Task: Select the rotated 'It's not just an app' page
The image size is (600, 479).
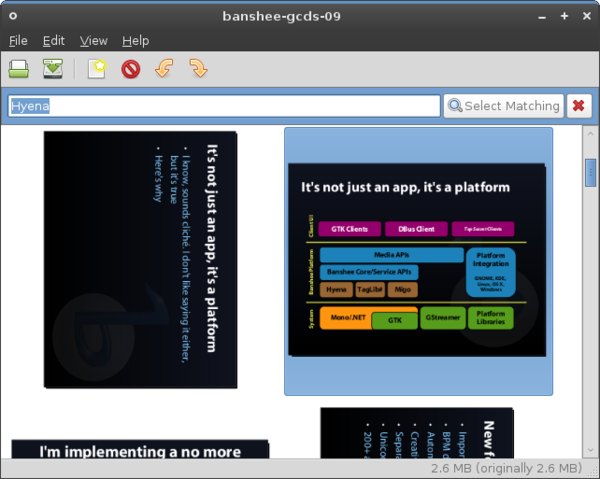Action: pos(140,260)
